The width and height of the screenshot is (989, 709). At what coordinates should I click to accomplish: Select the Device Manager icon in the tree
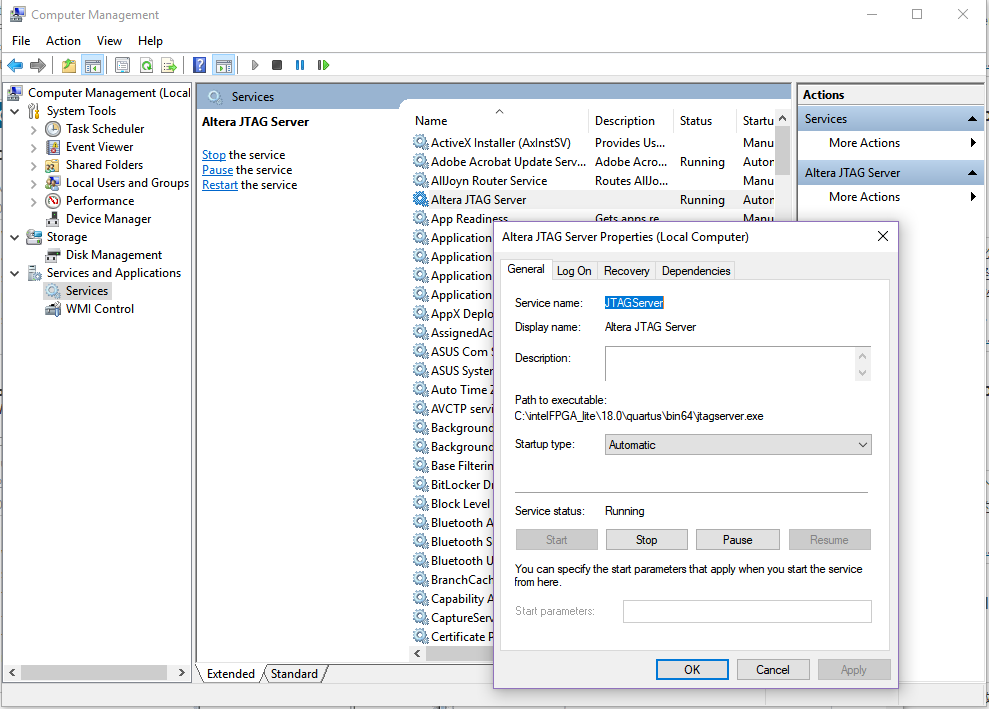coord(53,219)
